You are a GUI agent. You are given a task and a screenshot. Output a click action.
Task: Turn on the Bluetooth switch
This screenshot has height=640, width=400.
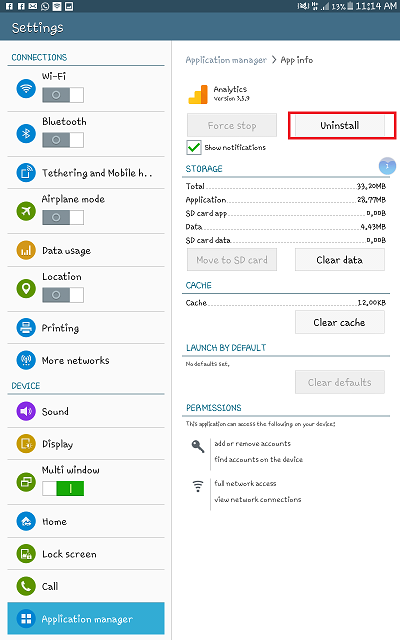tap(63, 140)
